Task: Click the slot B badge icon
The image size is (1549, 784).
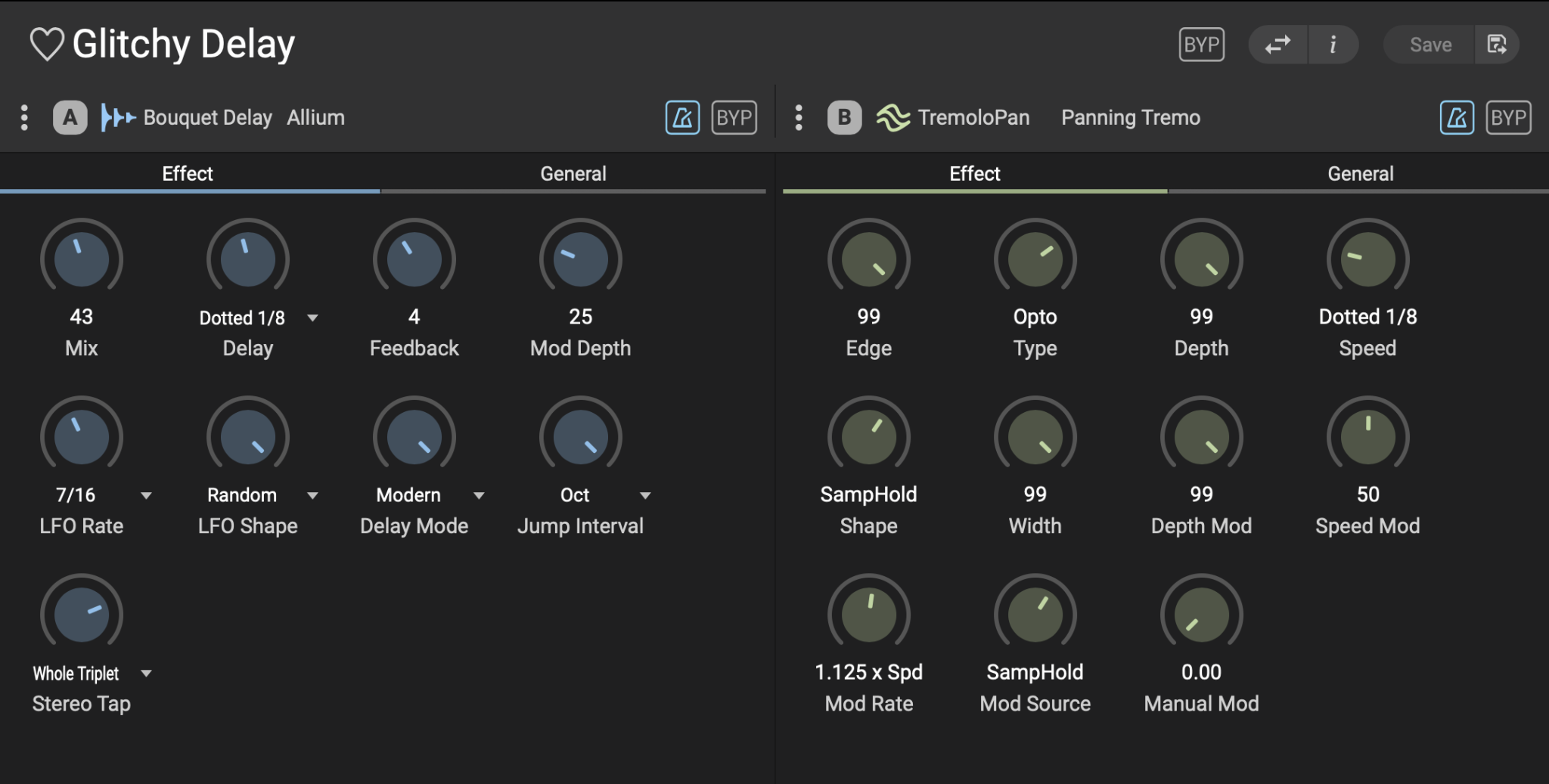Action: [x=844, y=118]
